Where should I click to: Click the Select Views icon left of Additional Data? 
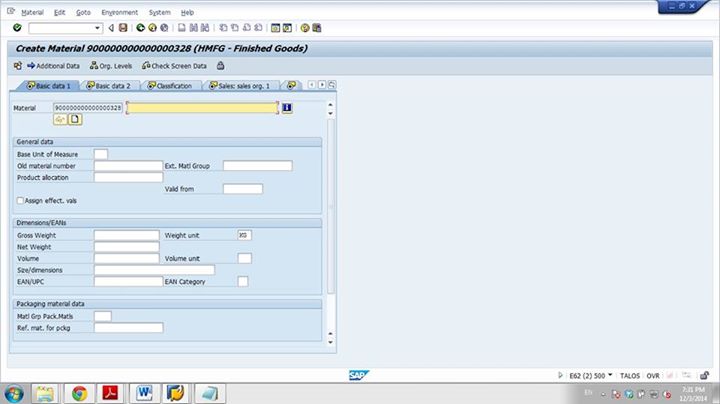click(x=17, y=66)
